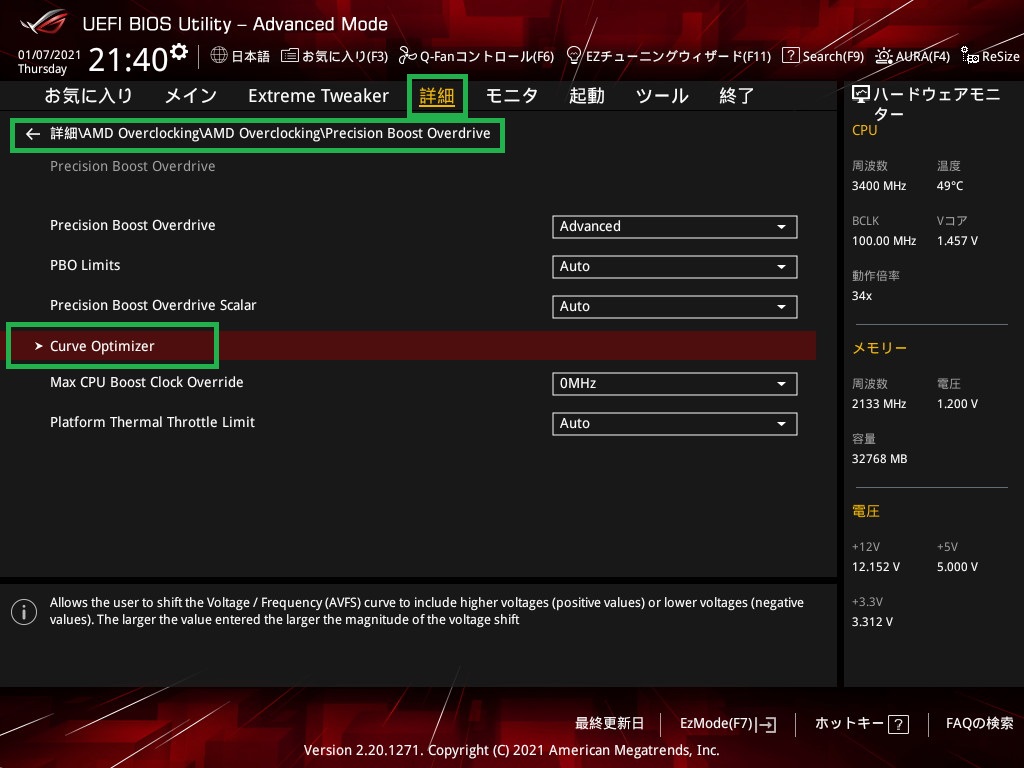The image size is (1024, 768).
Task: Switch to EzMode(F7)
Action: pyautogui.click(x=728, y=724)
